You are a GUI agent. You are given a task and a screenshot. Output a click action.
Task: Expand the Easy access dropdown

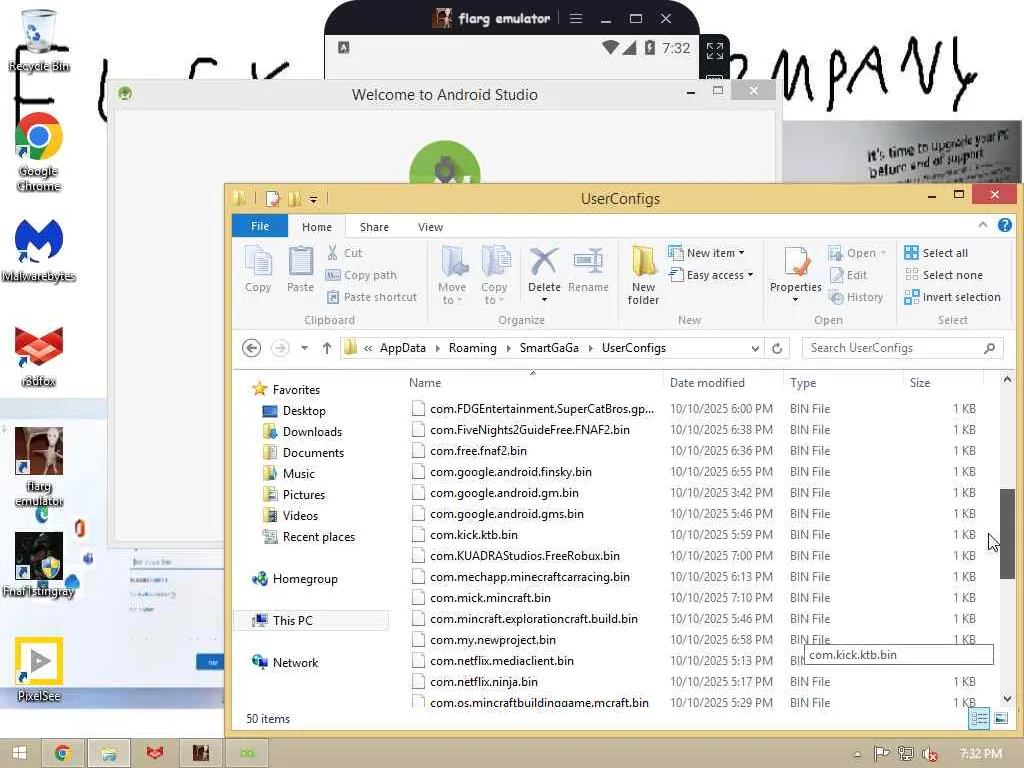click(750, 275)
